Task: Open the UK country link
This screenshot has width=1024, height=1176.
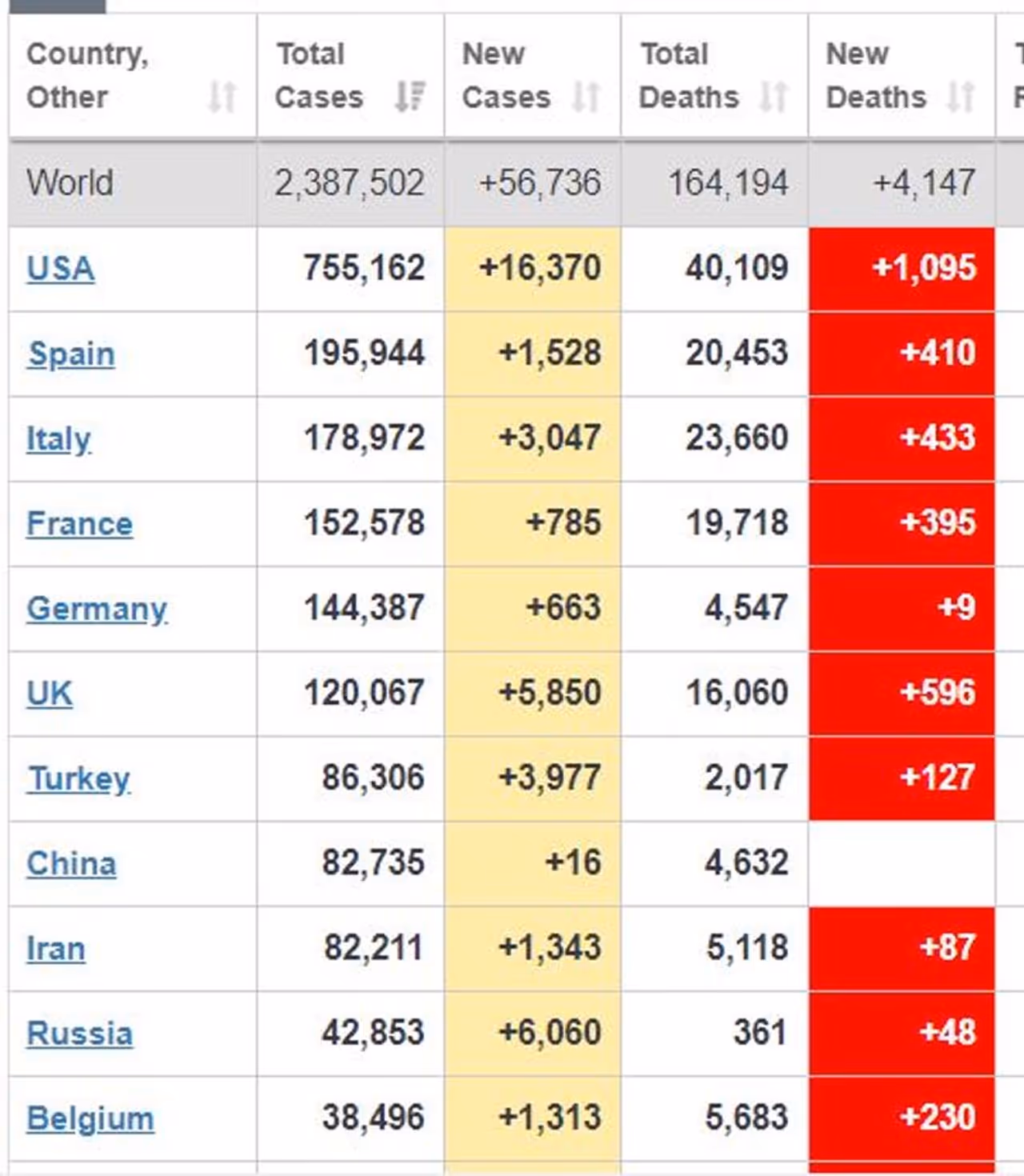Action: click(x=50, y=694)
